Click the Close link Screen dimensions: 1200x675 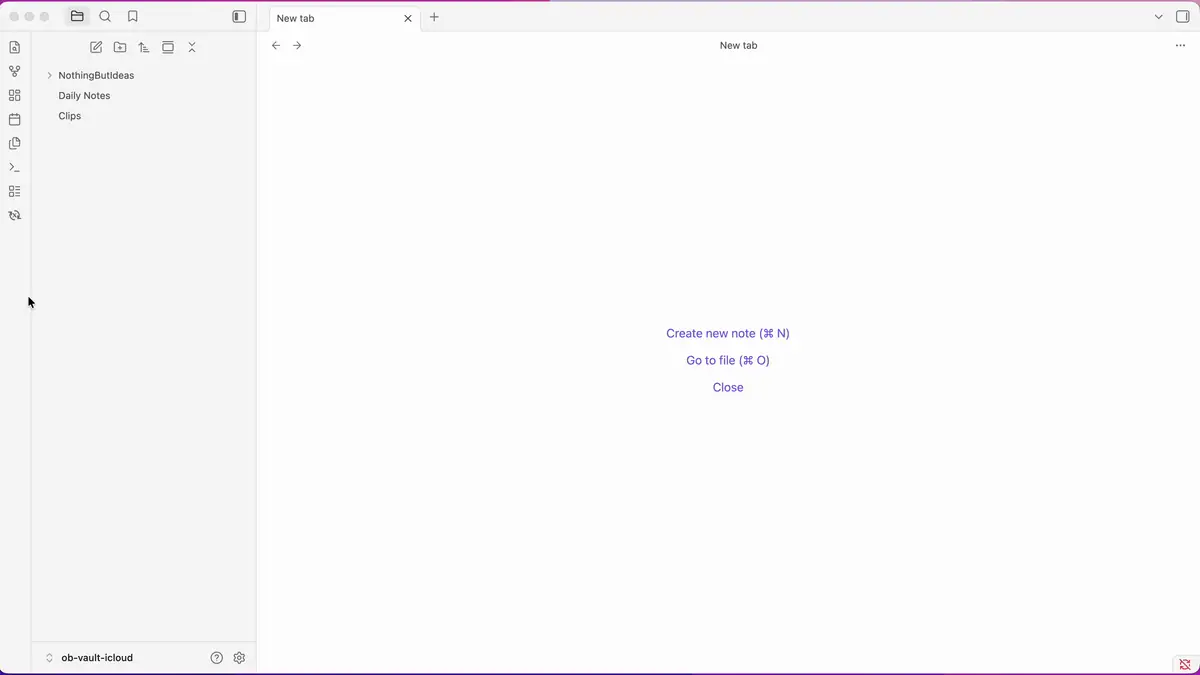pos(728,387)
